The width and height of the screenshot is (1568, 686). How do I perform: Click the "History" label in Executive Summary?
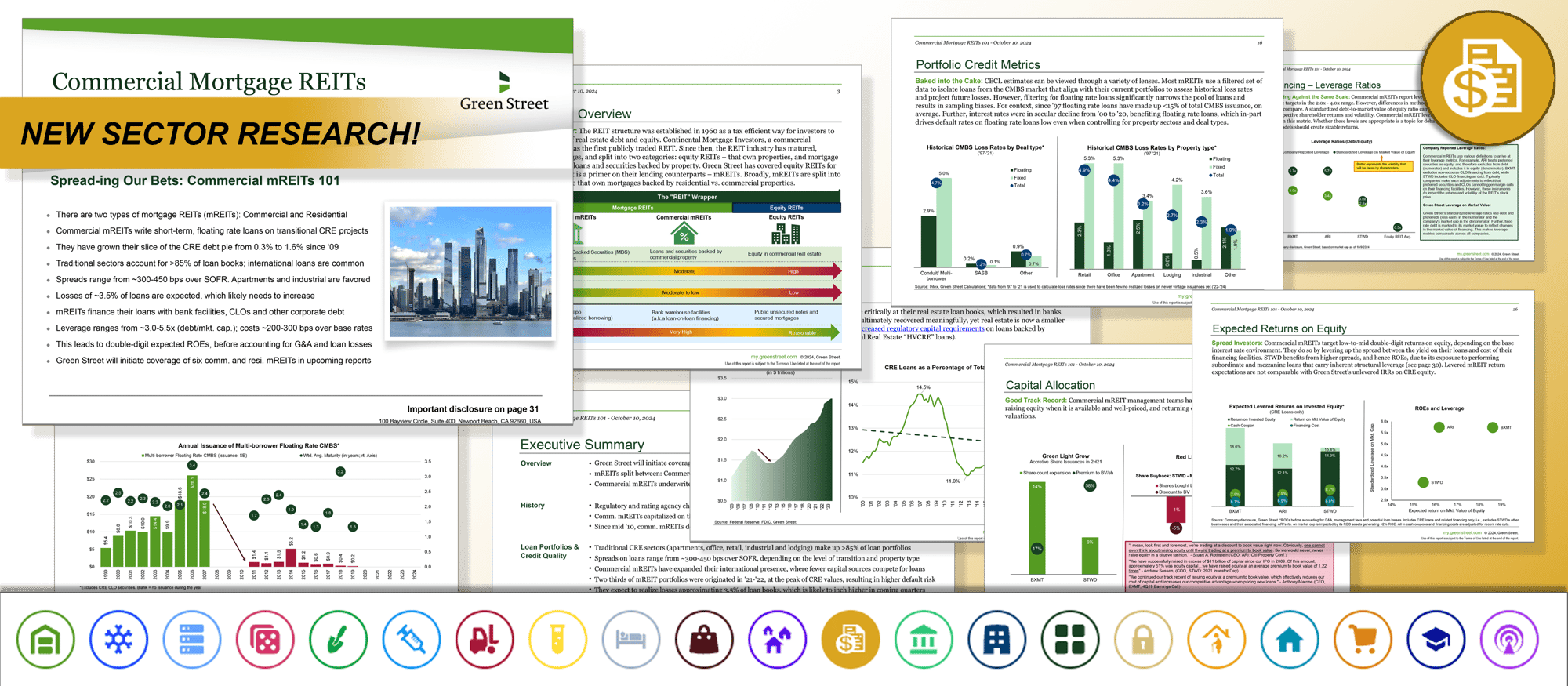[532, 506]
